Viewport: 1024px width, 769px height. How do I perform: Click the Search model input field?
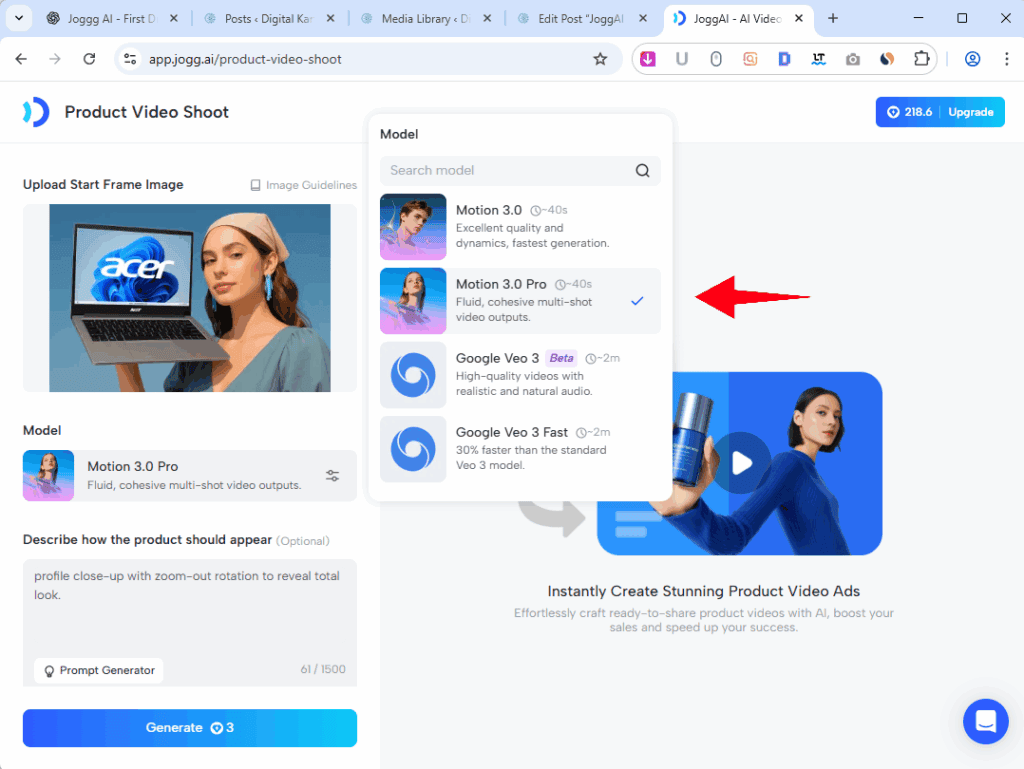pyautogui.click(x=505, y=170)
